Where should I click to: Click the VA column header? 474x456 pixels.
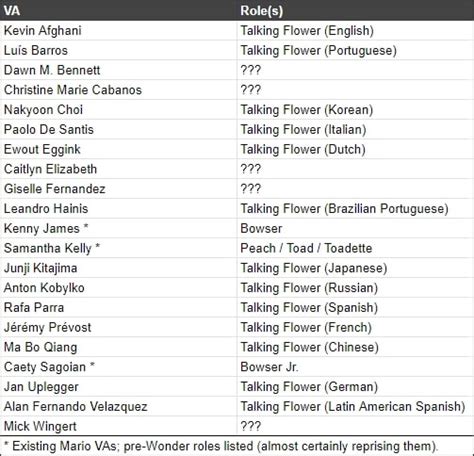(x=118, y=10)
